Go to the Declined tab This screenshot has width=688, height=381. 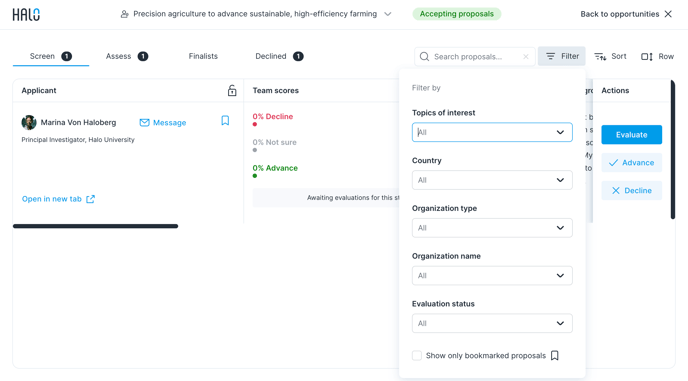(280, 56)
